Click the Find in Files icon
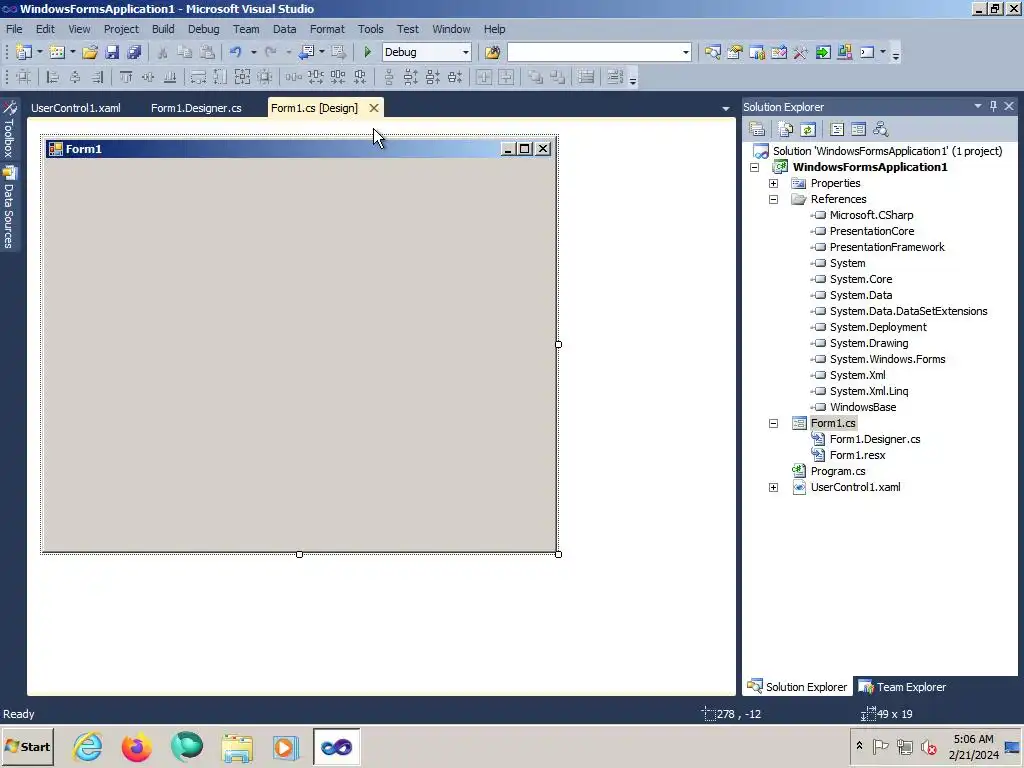 [x=492, y=52]
